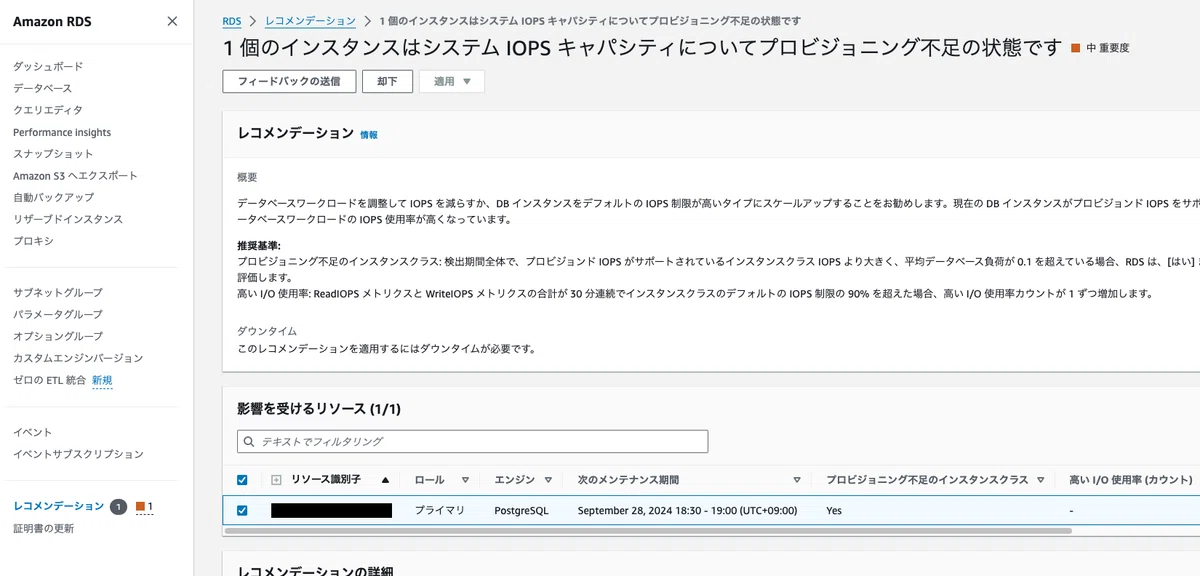
Task: Open the 適用 dropdown
Action: click(453, 81)
